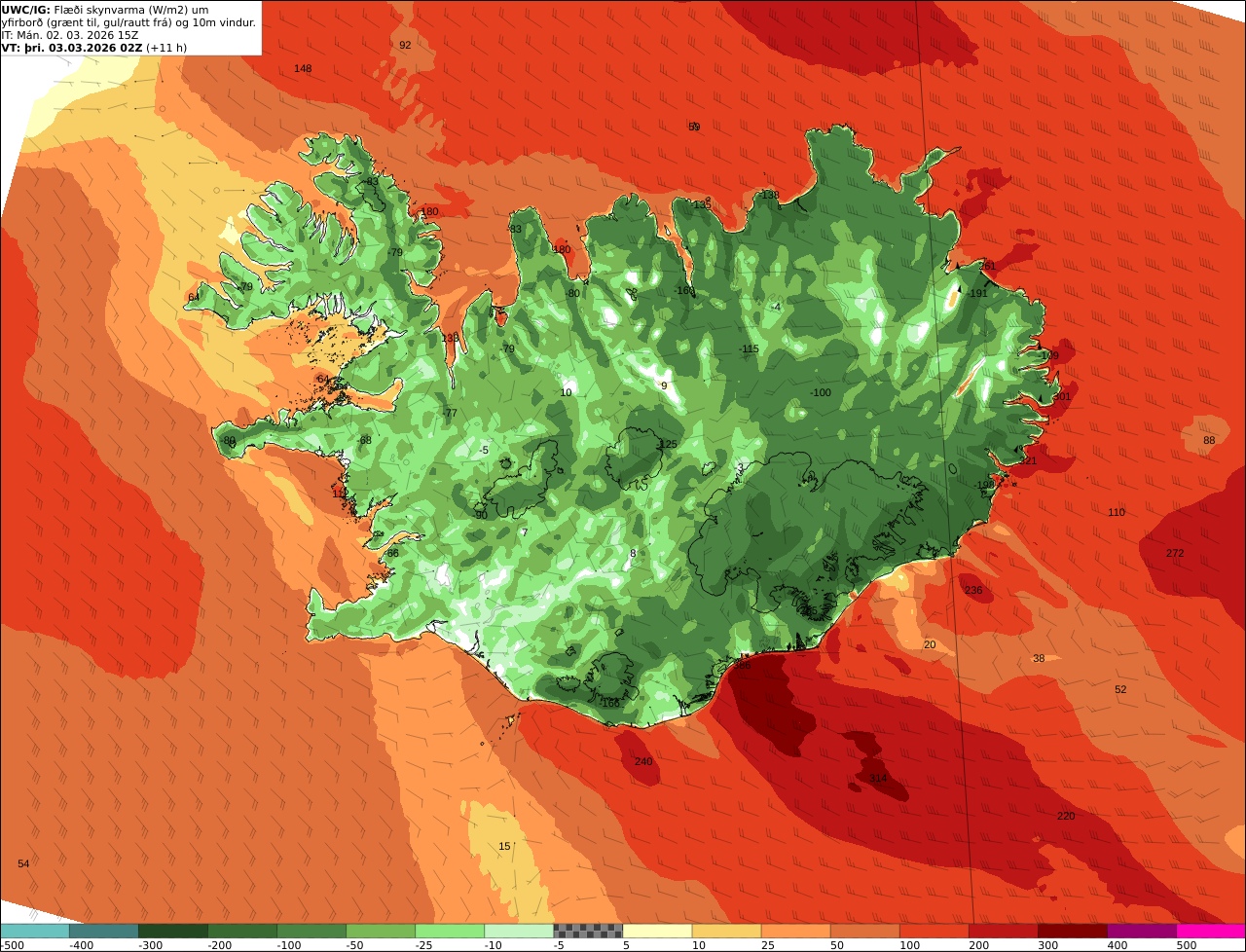
Task: Click the '236' value off the southeast coast
Action: coord(973,590)
